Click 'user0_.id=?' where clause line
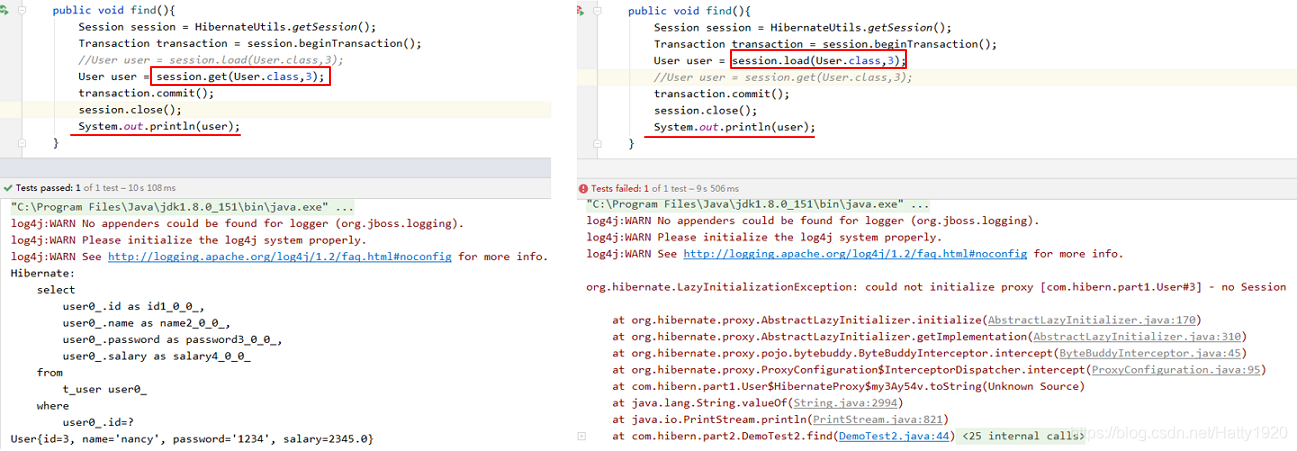Screen dimensions: 1297x451 click(100, 422)
